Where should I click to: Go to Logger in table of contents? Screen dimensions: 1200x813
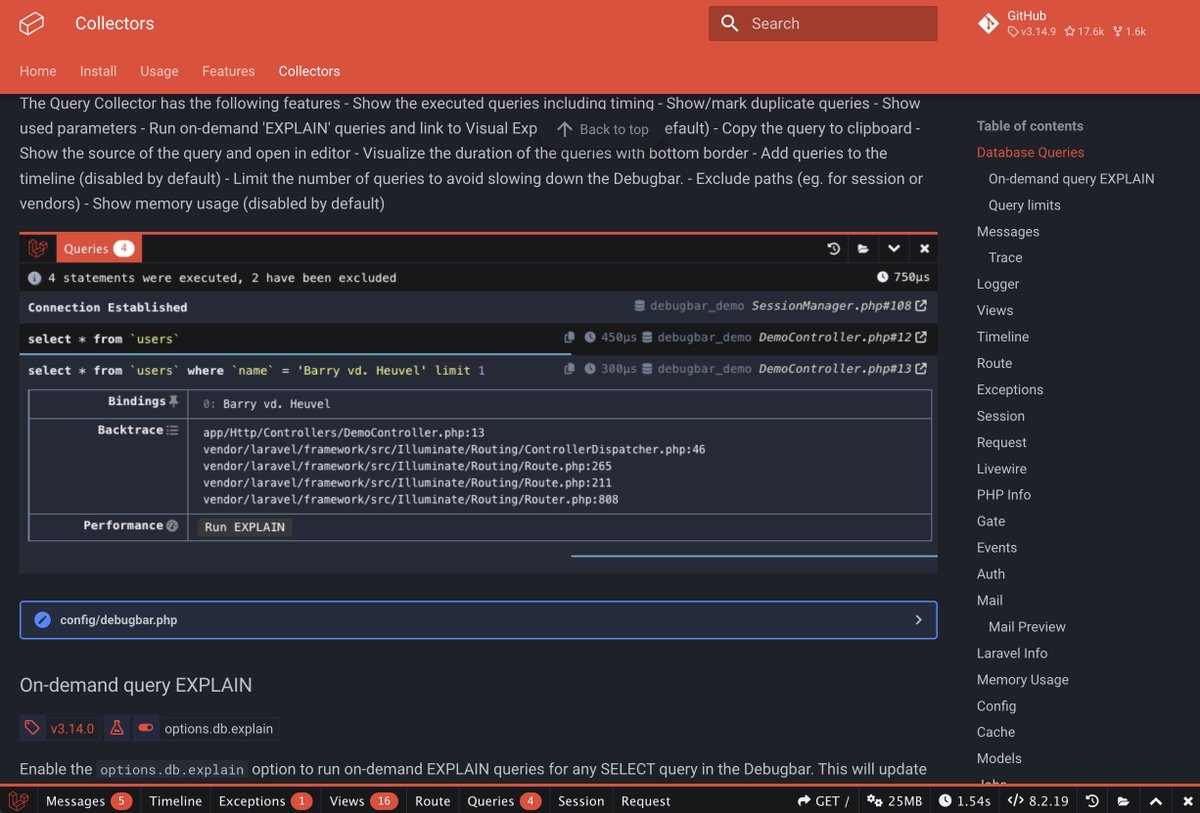point(998,284)
